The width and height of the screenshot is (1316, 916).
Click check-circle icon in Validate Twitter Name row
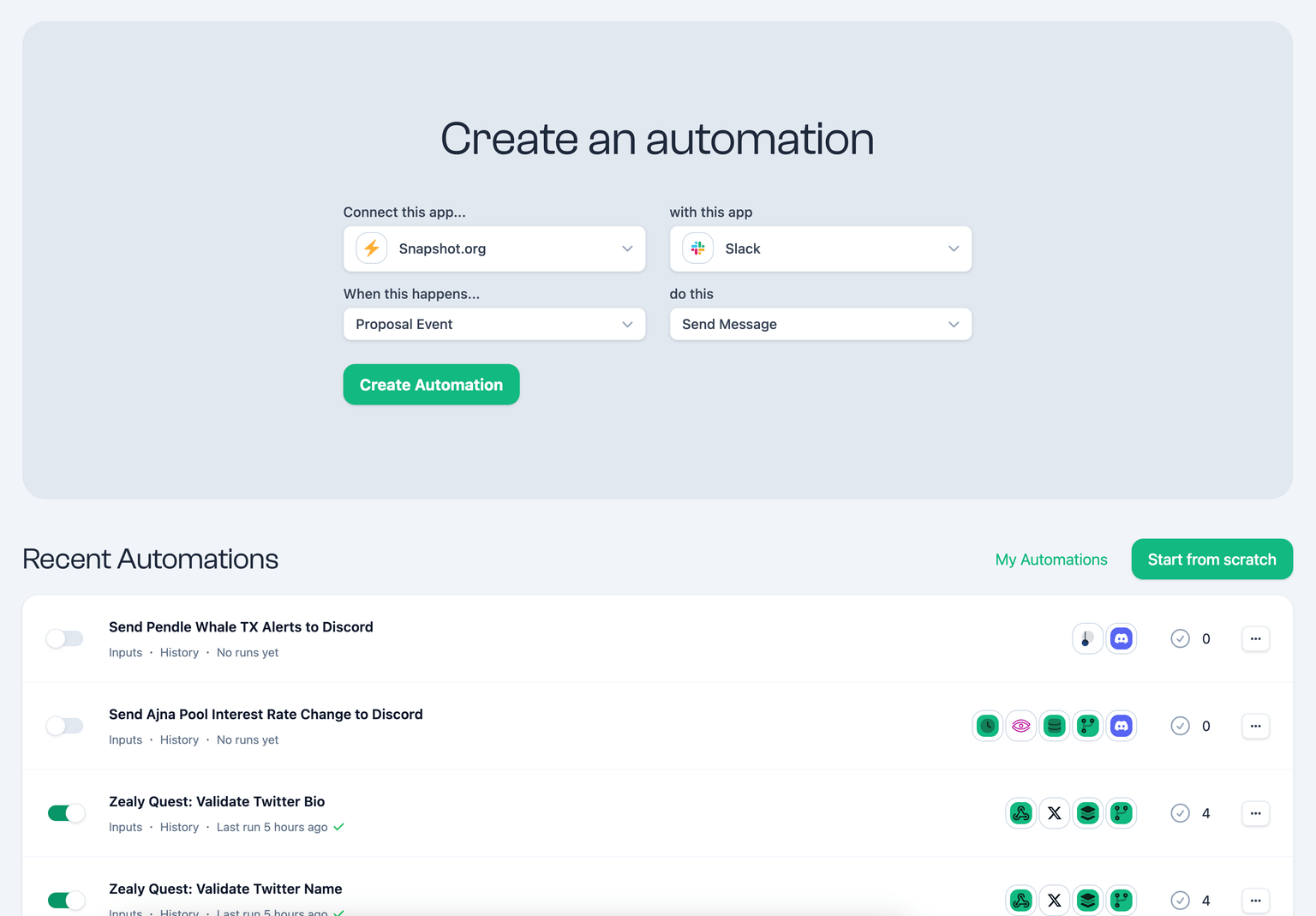coord(1181,901)
